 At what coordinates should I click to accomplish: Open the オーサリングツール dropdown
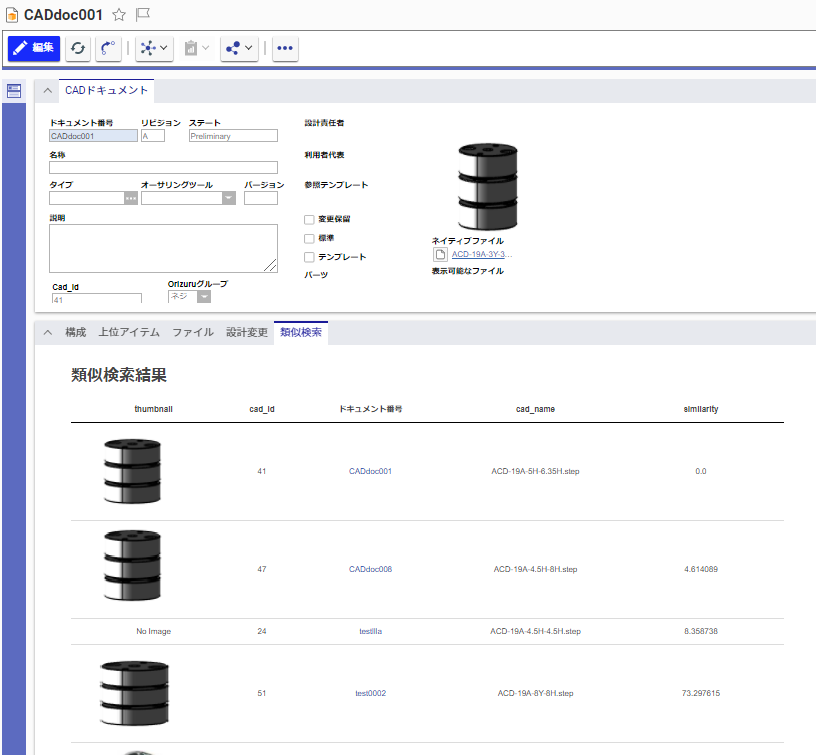coord(230,198)
